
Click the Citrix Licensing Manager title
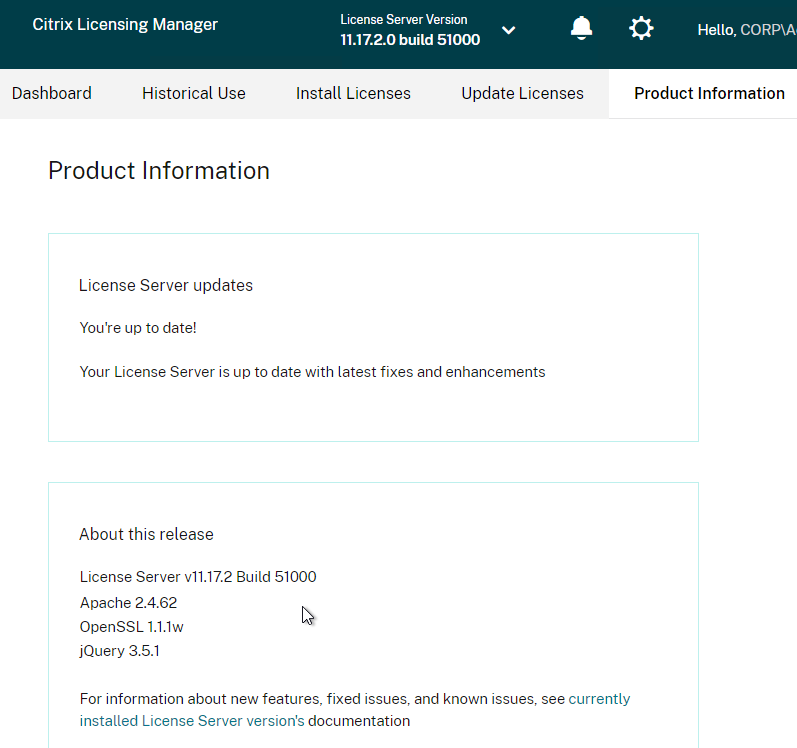coord(125,24)
